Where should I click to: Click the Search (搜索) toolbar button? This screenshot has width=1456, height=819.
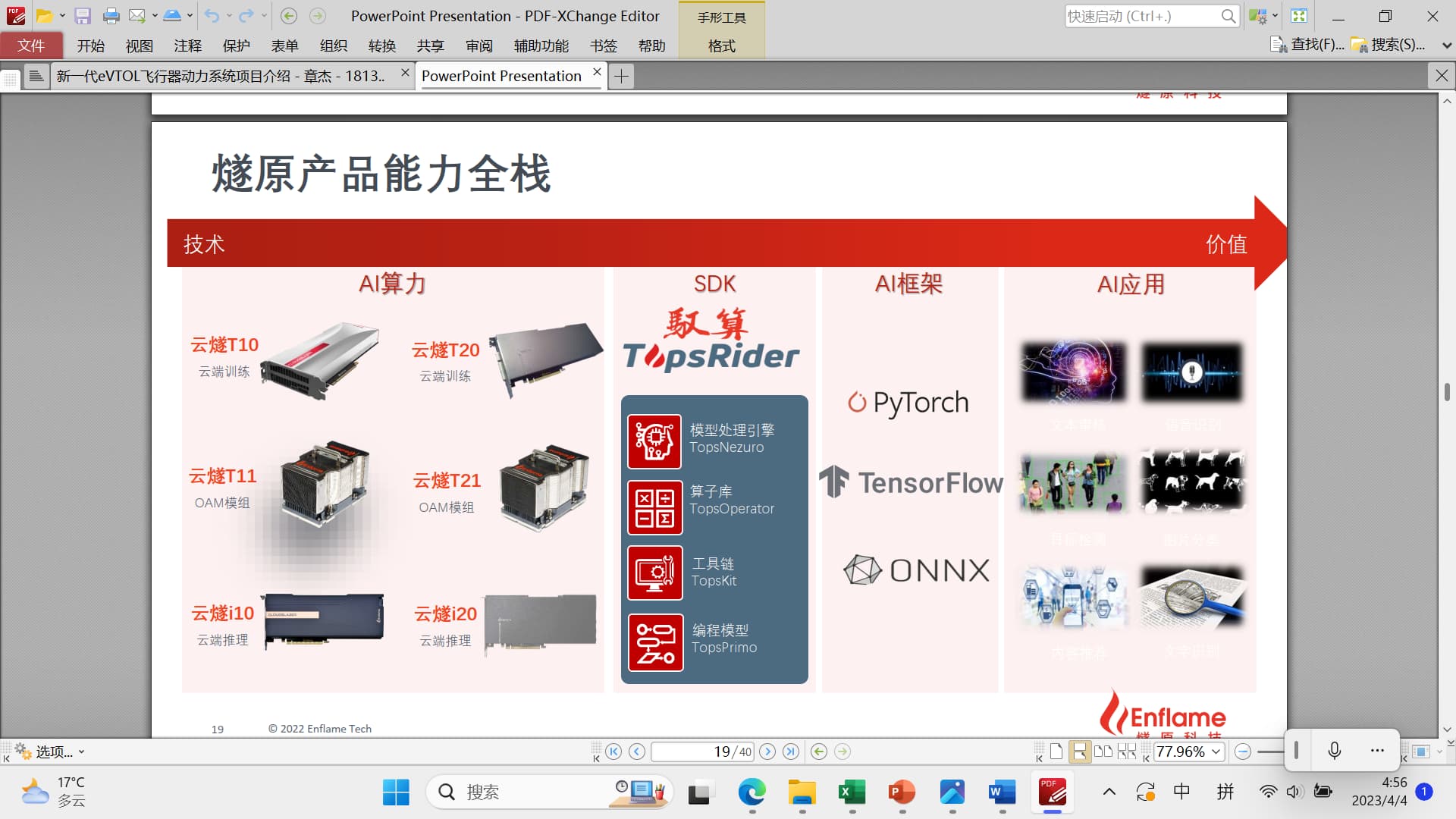tap(1388, 45)
